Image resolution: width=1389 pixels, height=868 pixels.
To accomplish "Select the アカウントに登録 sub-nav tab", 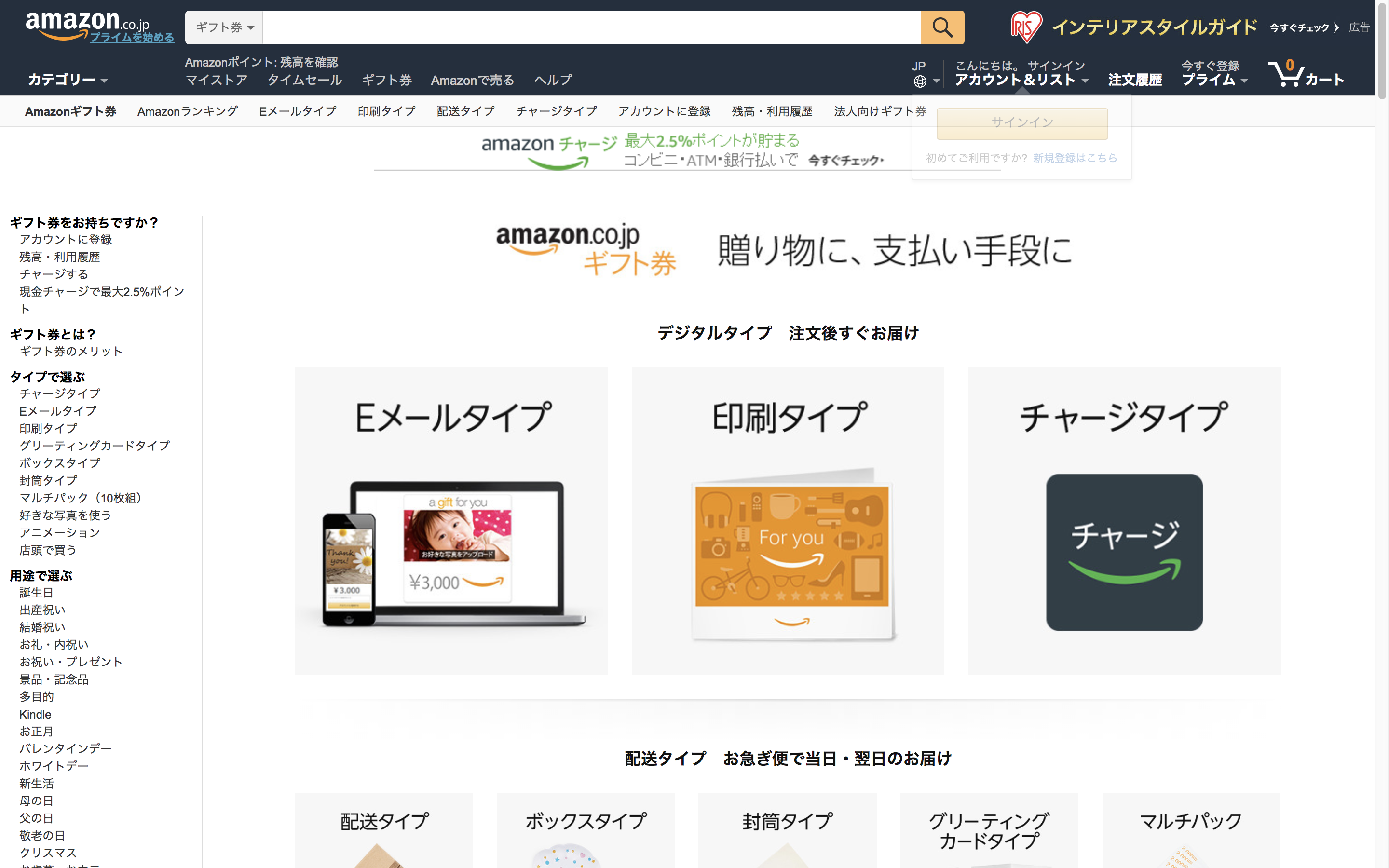I will coord(664,111).
